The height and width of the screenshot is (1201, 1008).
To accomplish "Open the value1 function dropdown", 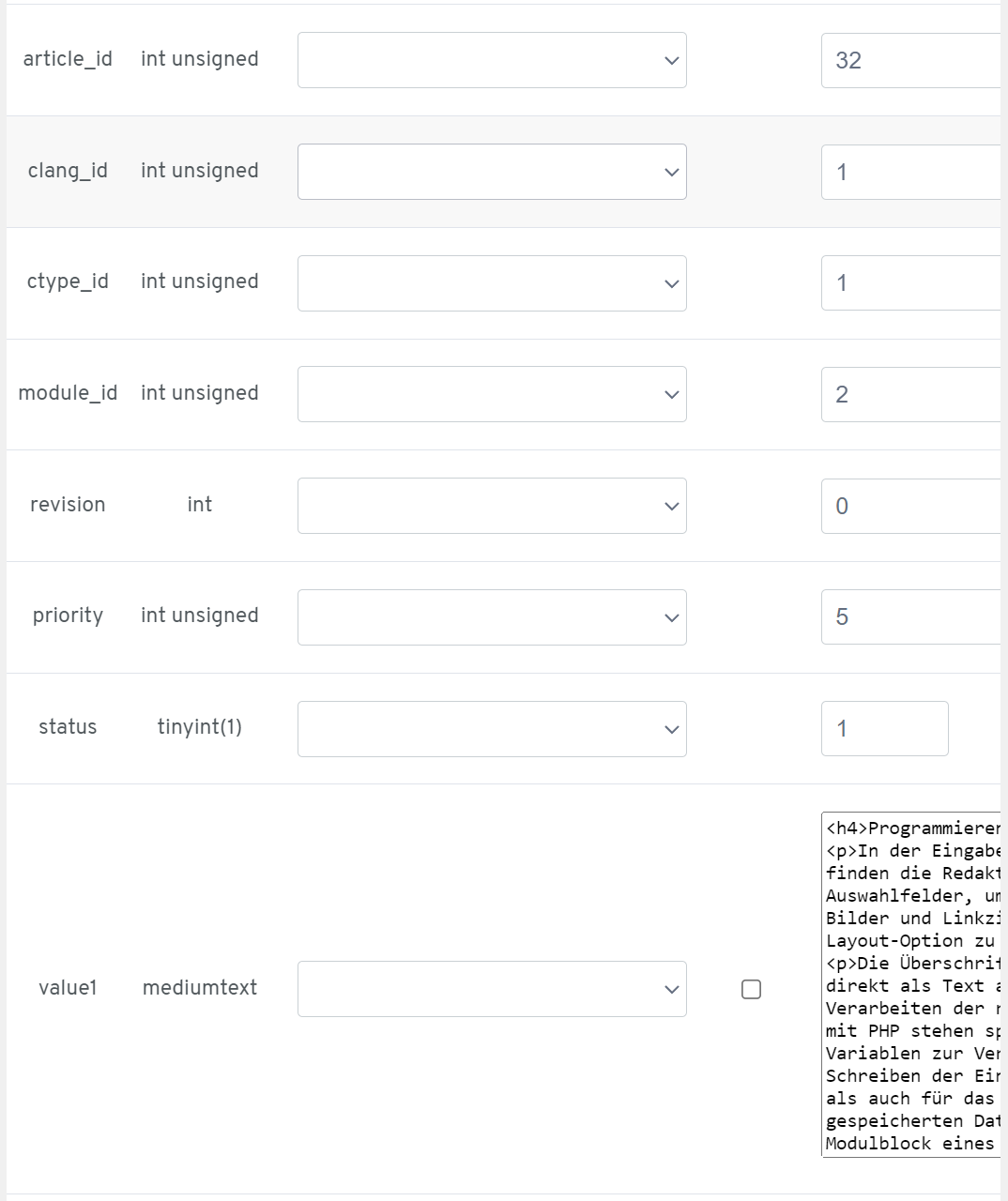I will (x=492, y=989).
